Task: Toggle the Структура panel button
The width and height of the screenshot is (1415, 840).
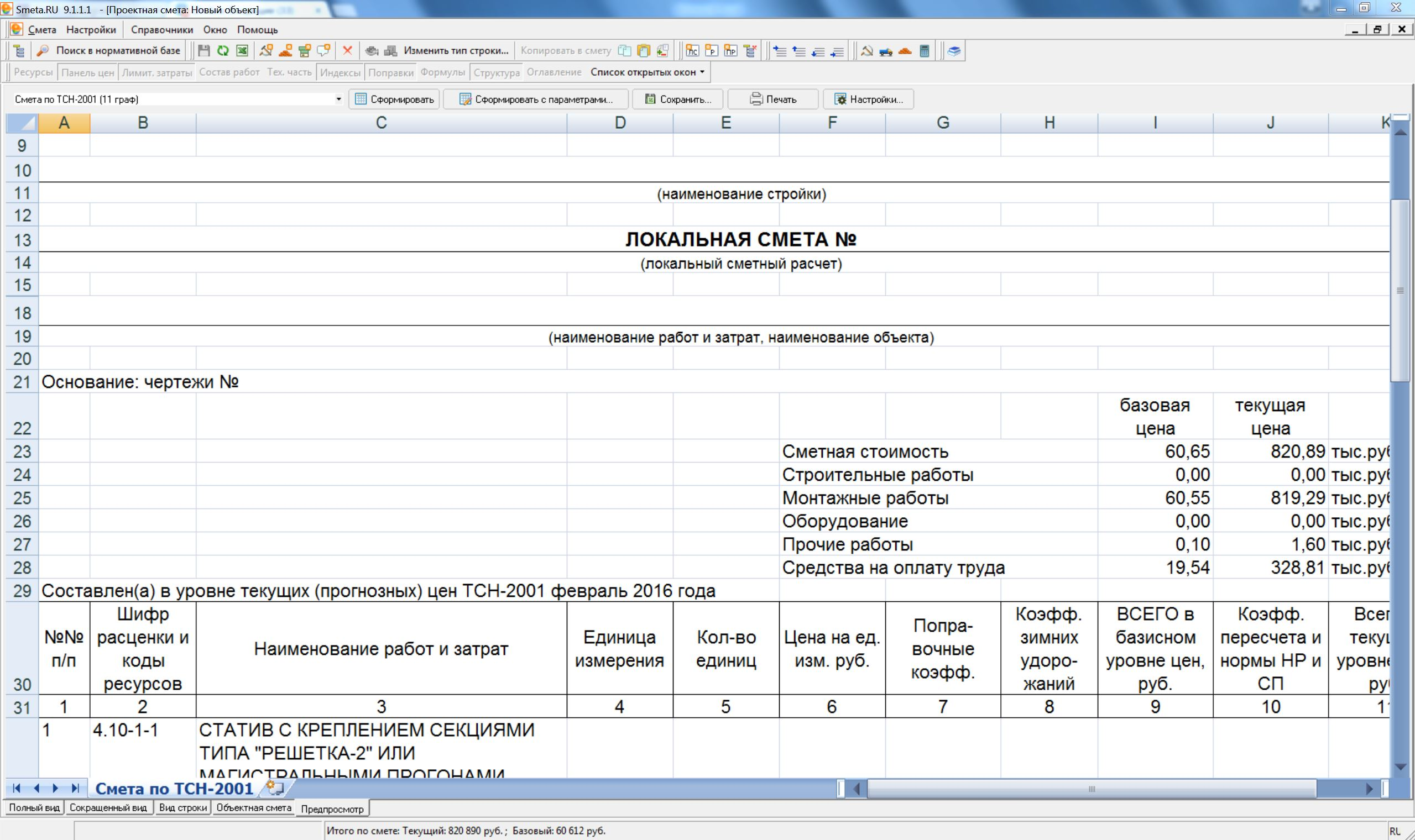Action: (497, 72)
